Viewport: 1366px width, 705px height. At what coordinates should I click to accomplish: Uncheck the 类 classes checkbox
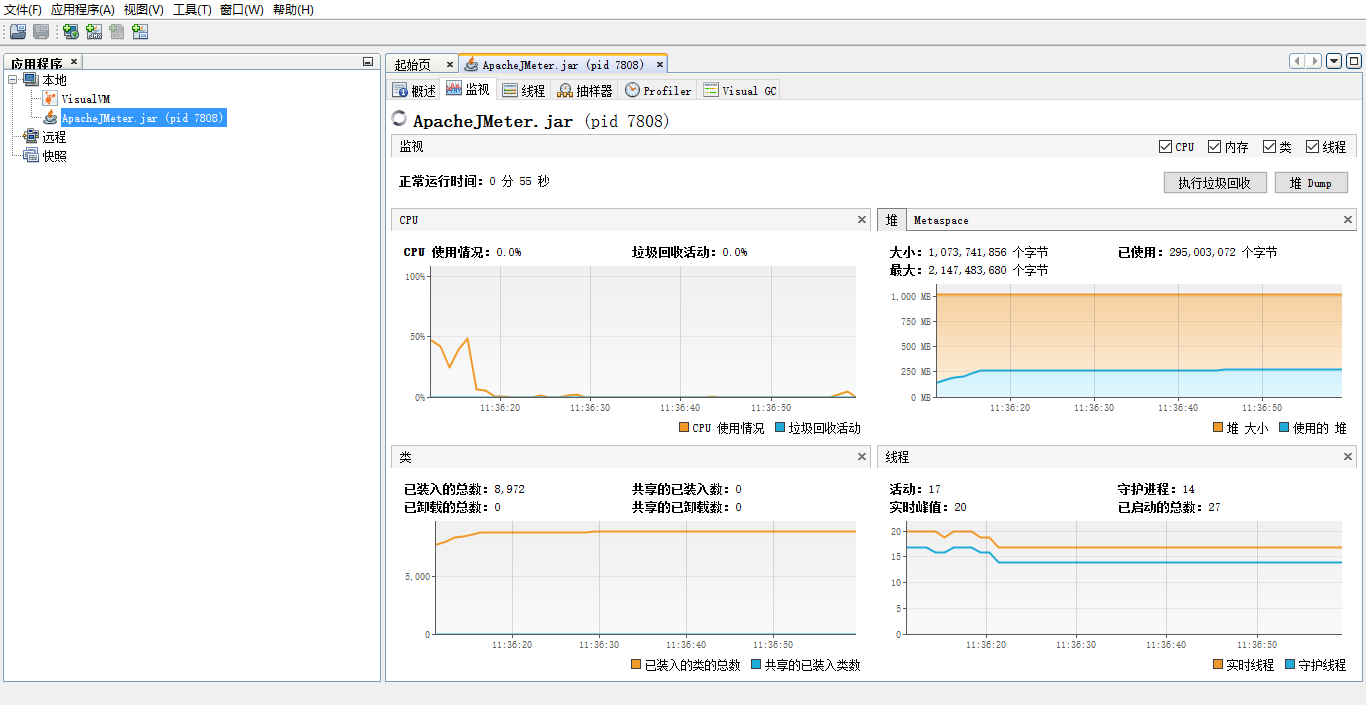pos(1269,146)
